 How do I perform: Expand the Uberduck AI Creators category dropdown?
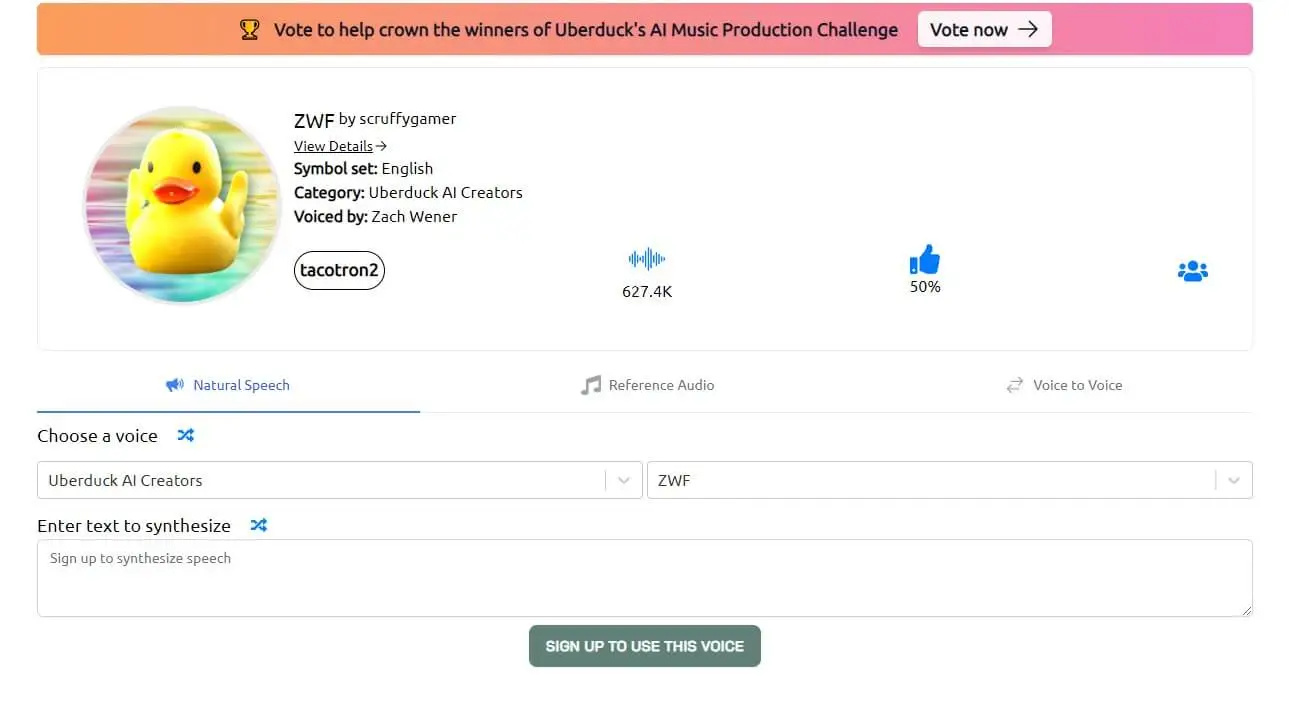624,480
